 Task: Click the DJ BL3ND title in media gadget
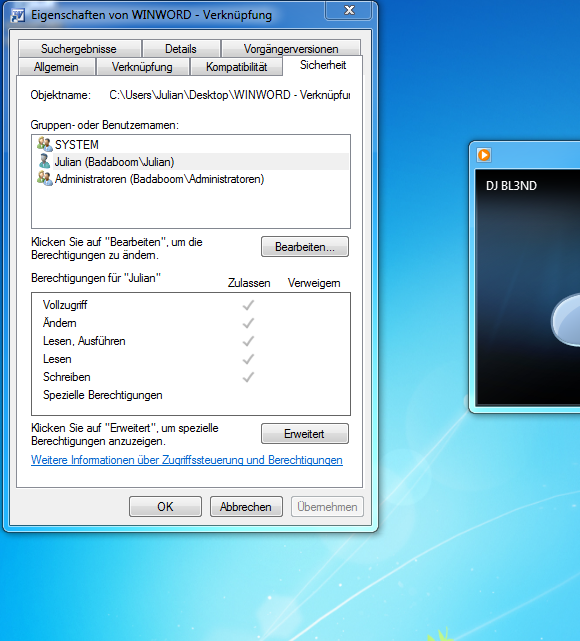point(511,186)
